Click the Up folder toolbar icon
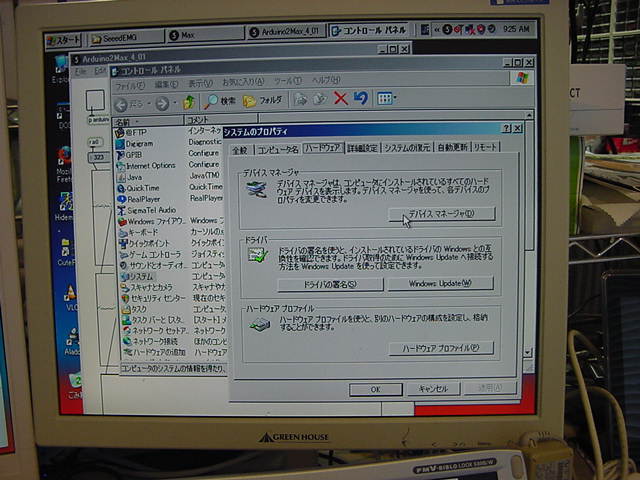The image size is (640, 480). (189, 102)
